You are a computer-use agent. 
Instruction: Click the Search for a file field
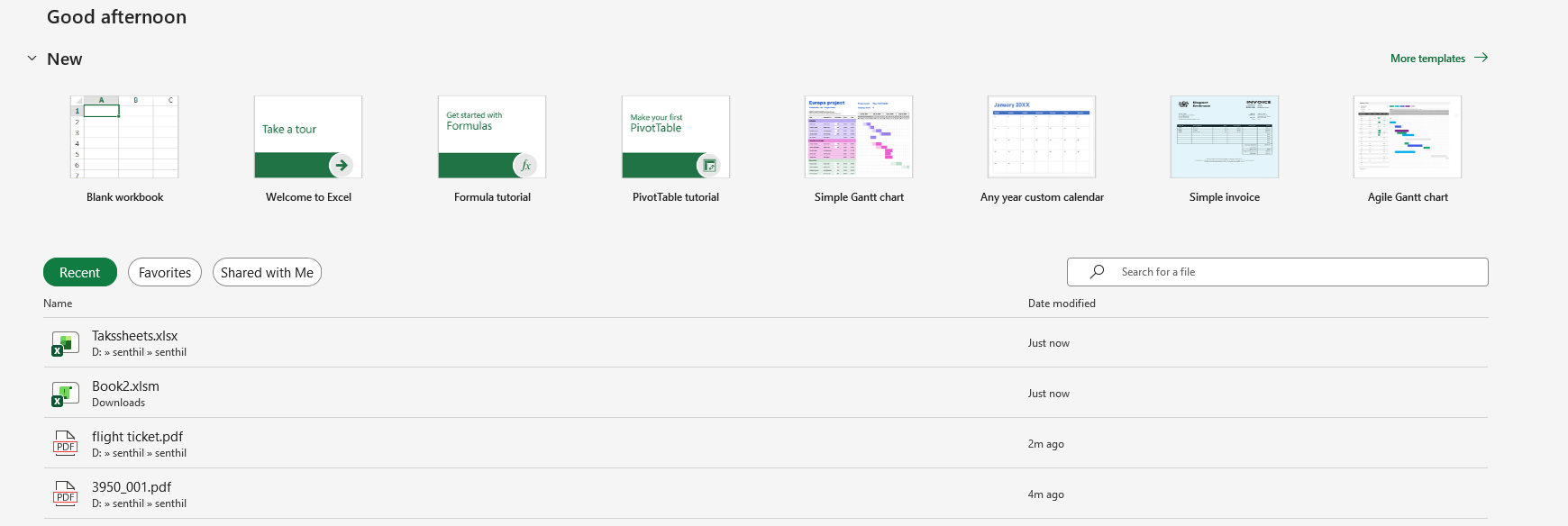point(1277,272)
